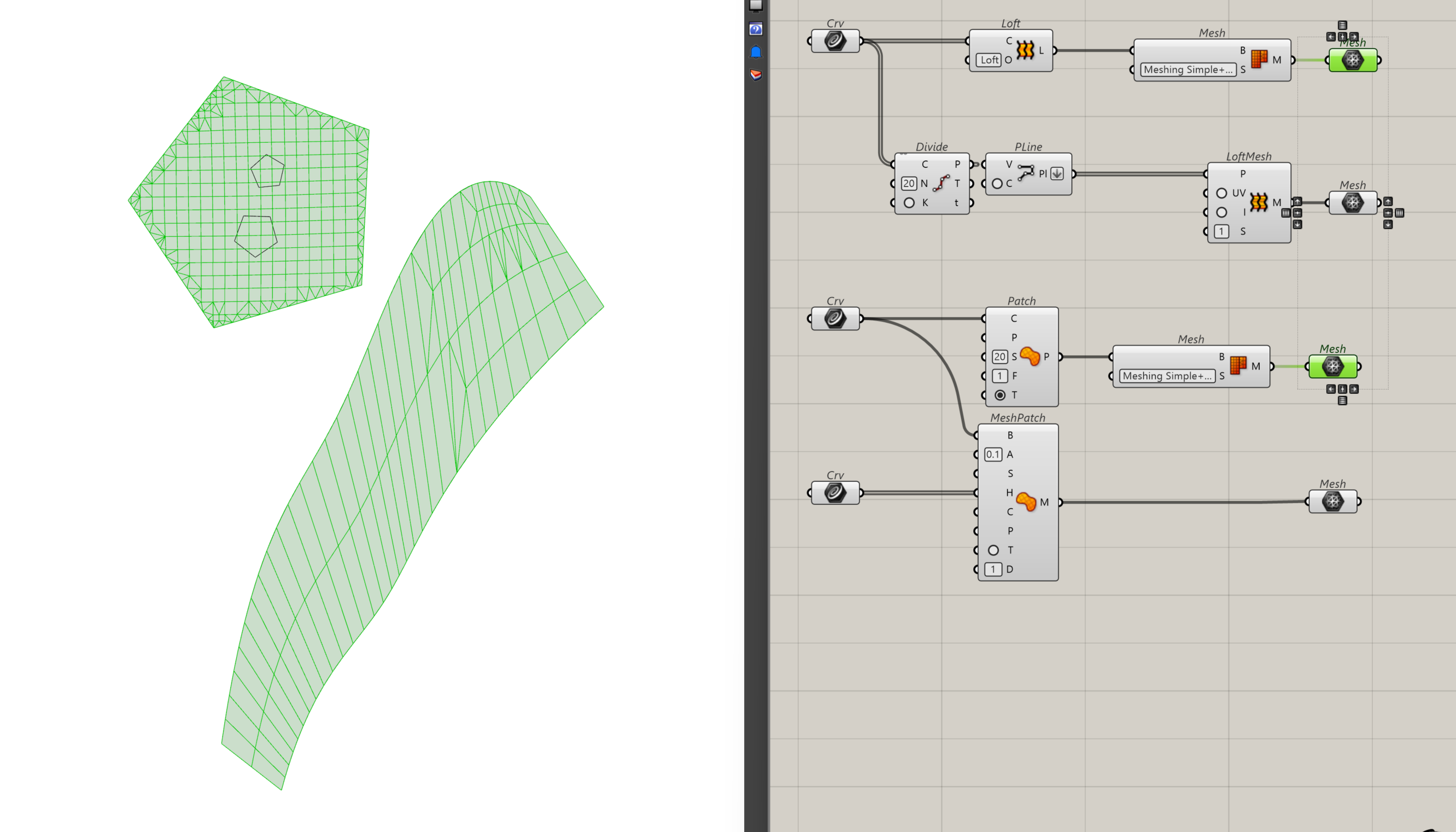The image size is (1456, 832).
Task: Toggle the Divide K kinks radio
Action: [909, 203]
